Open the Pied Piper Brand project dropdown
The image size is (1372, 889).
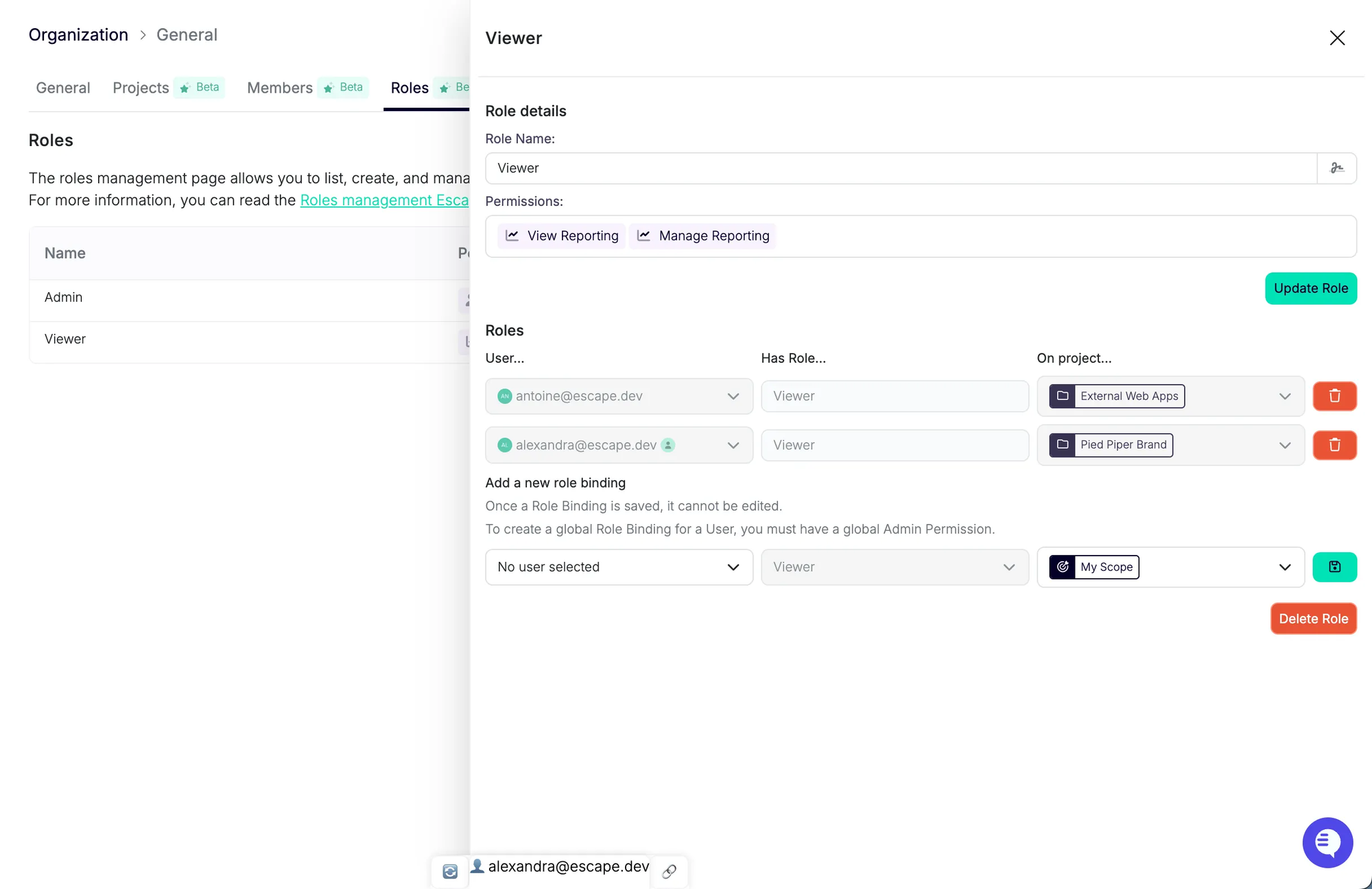[1284, 445]
